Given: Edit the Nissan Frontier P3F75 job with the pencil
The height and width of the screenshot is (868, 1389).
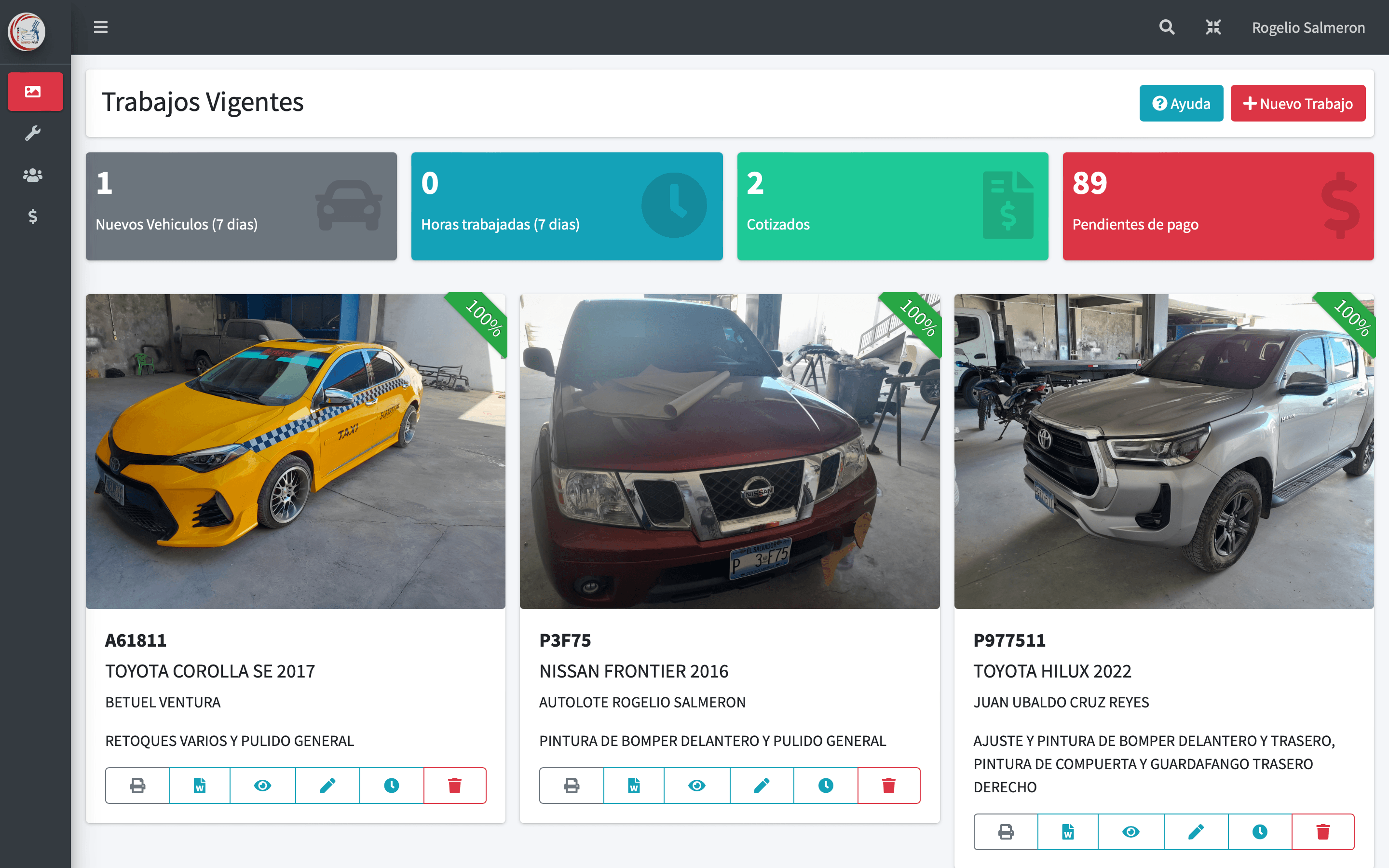Looking at the screenshot, I should 762,786.
